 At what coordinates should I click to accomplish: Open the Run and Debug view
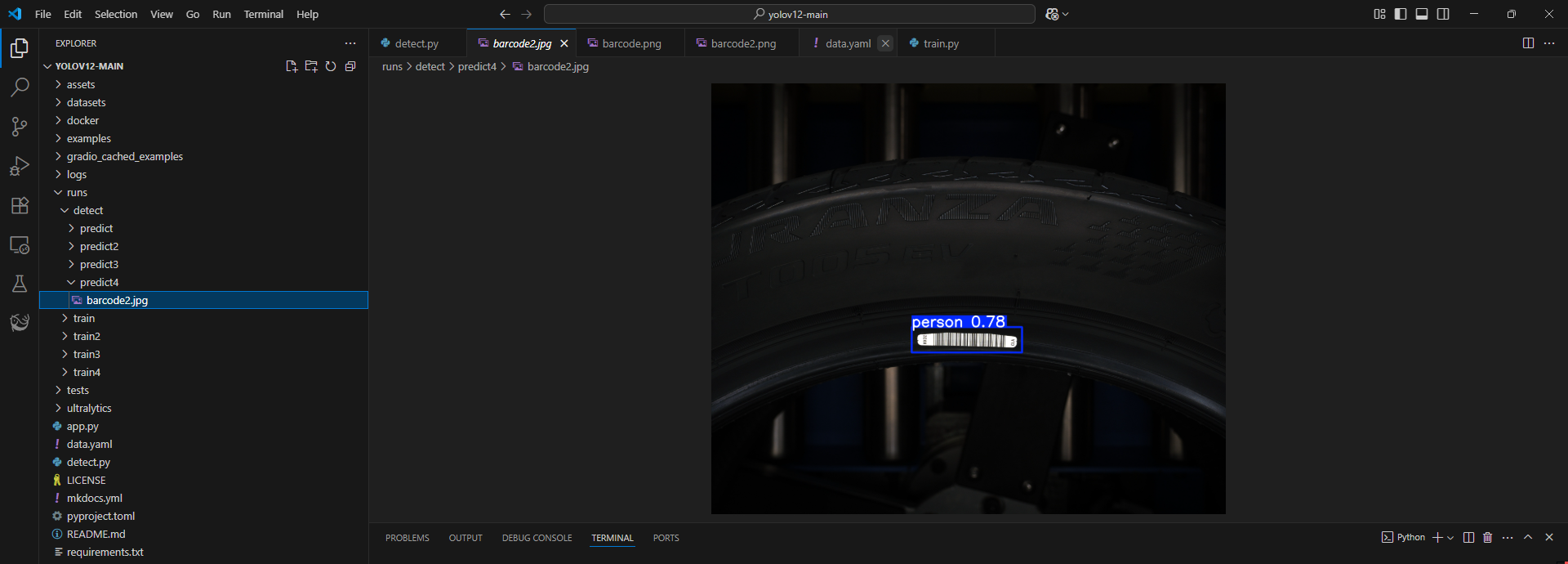tap(20, 166)
